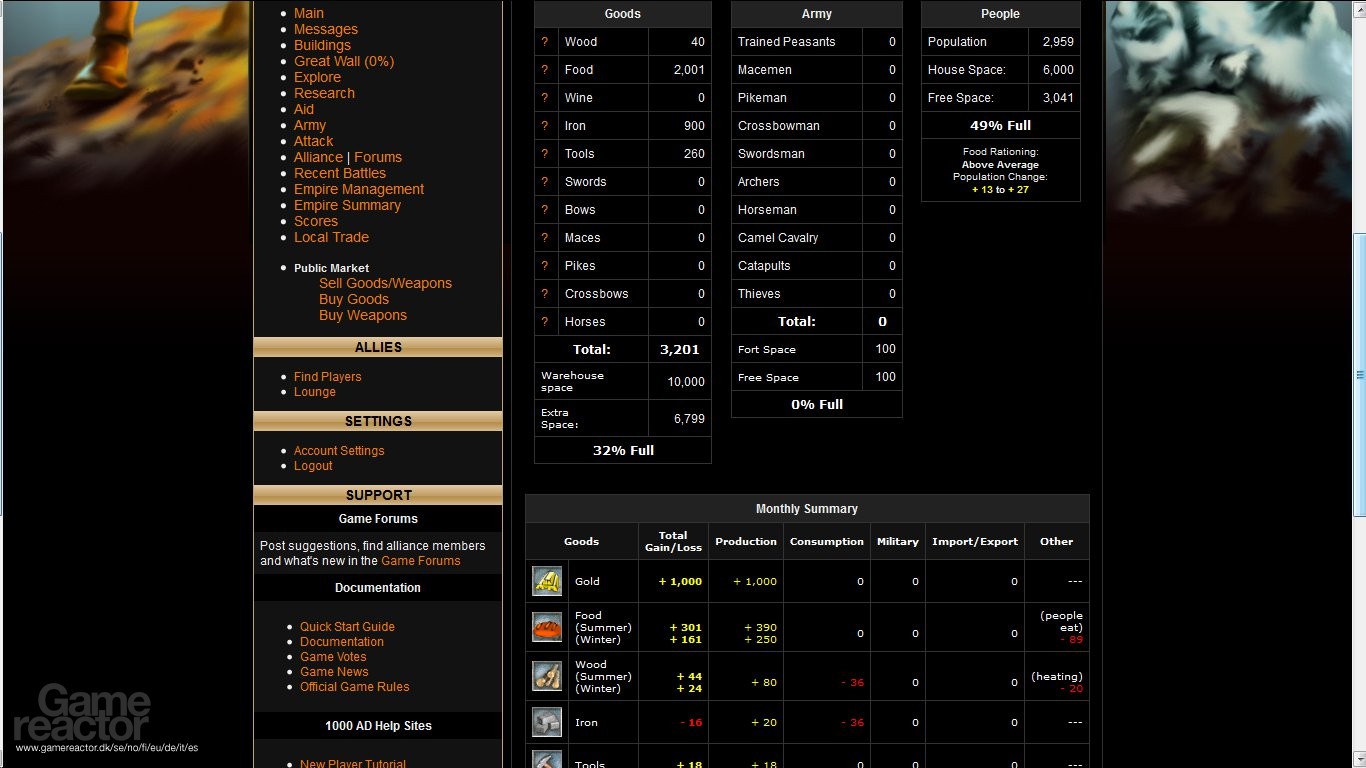Click the Wood logs icon in Monthly Summary
Image resolution: width=1366 pixels, height=768 pixels.
click(546, 675)
